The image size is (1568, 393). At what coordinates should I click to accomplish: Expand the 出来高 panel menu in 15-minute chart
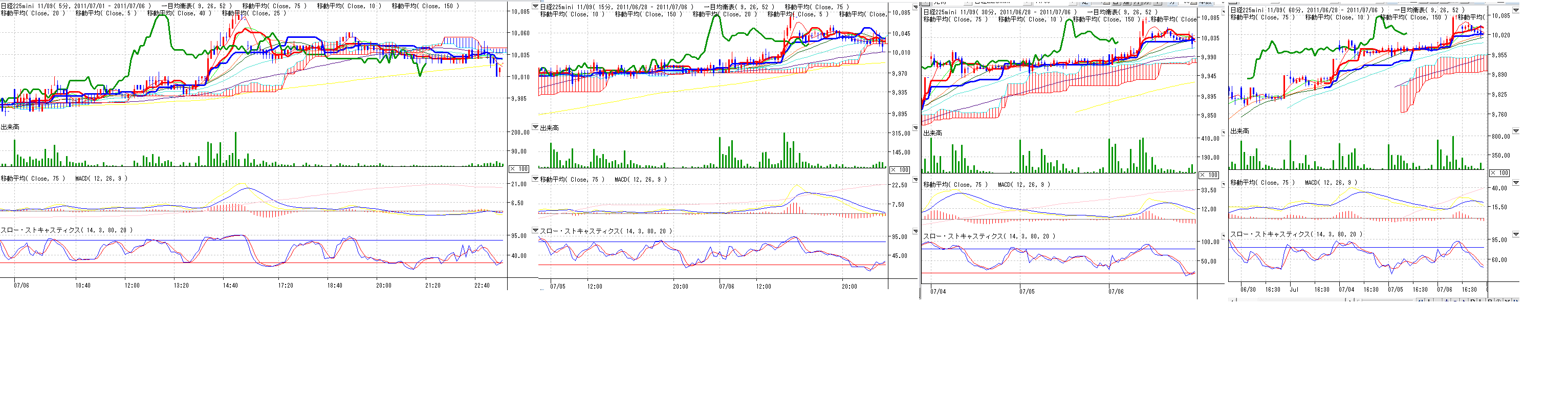pyautogui.click(x=535, y=127)
